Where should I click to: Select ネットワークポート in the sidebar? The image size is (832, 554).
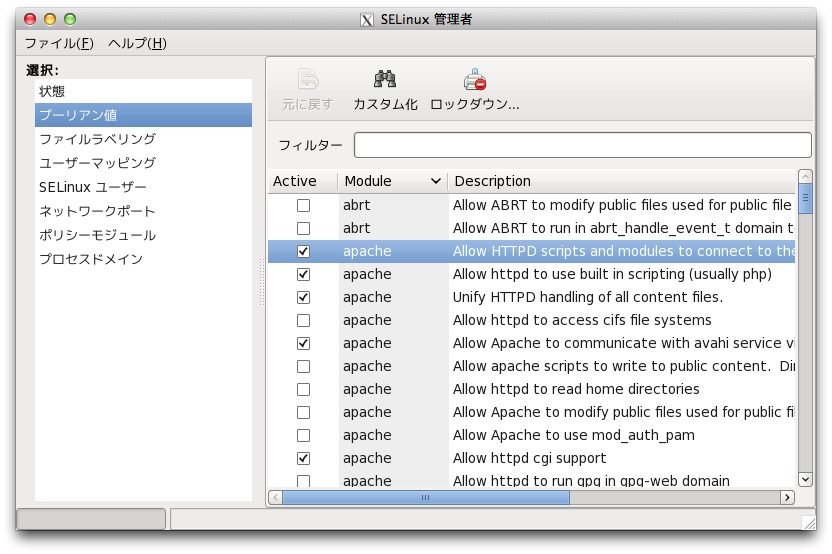pyautogui.click(x=143, y=211)
